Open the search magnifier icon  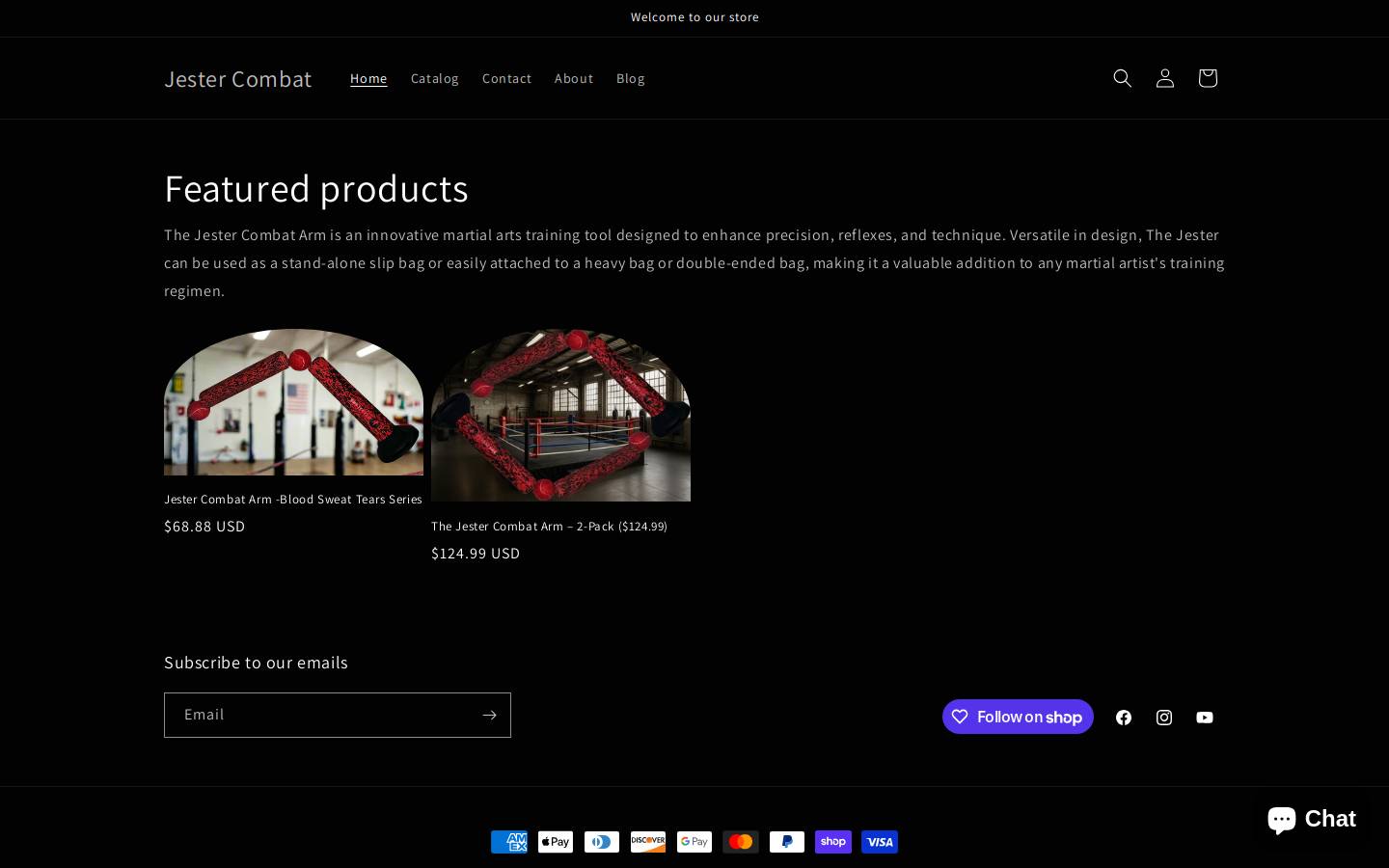1122,78
